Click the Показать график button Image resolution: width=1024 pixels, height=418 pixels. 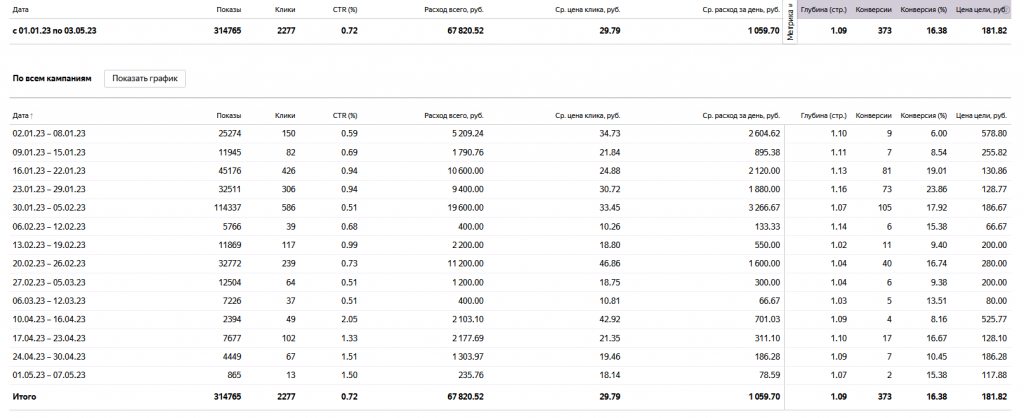[145, 78]
